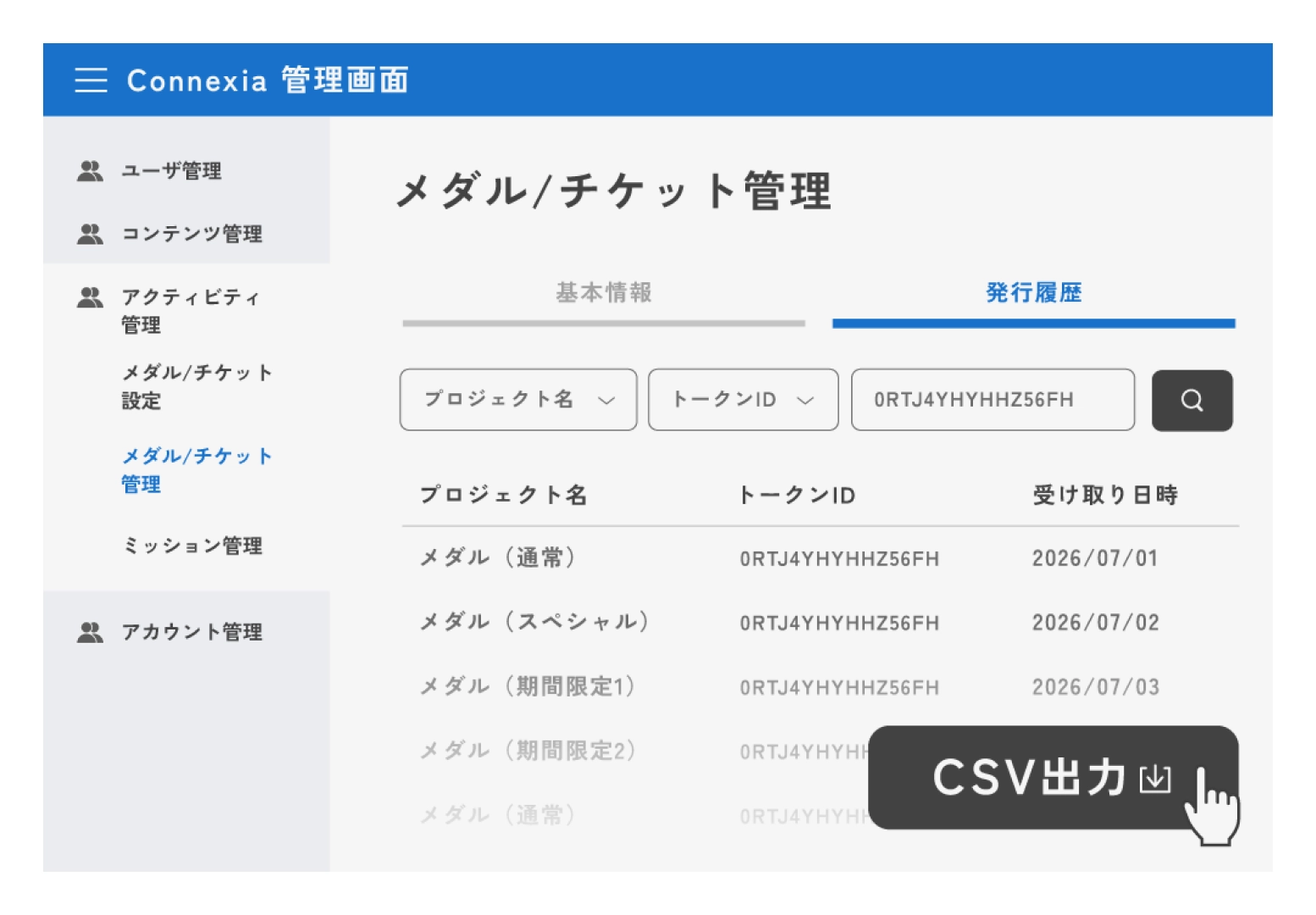Click the Connexia 管理画面 header title
The width and height of the screenshot is (1316, 915).
tap(268, 80)
